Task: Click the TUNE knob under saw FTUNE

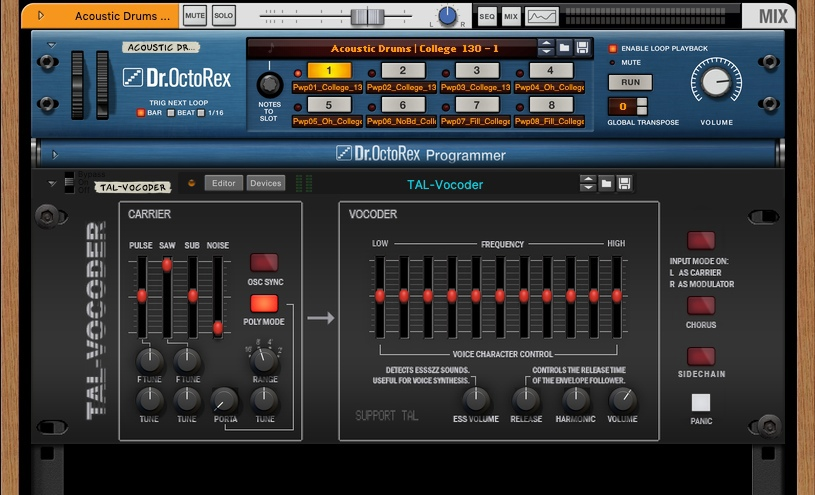Action: click(187, 400)
